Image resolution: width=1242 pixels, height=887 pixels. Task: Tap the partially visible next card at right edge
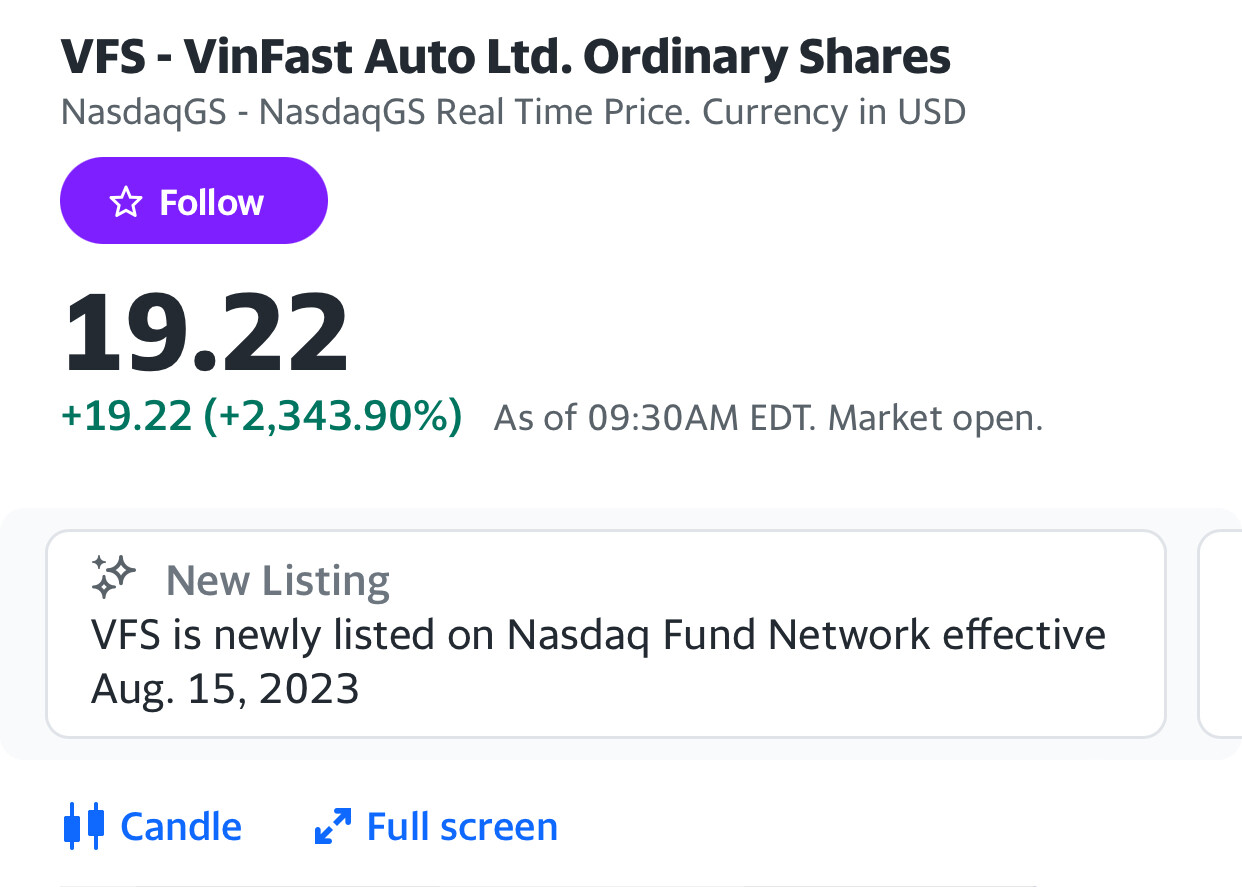(x=1220, y=633)
